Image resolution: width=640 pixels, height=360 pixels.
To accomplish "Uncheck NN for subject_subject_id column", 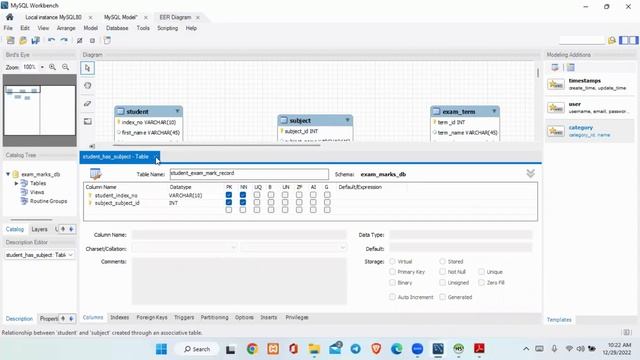I will click(x=243, y=202).
